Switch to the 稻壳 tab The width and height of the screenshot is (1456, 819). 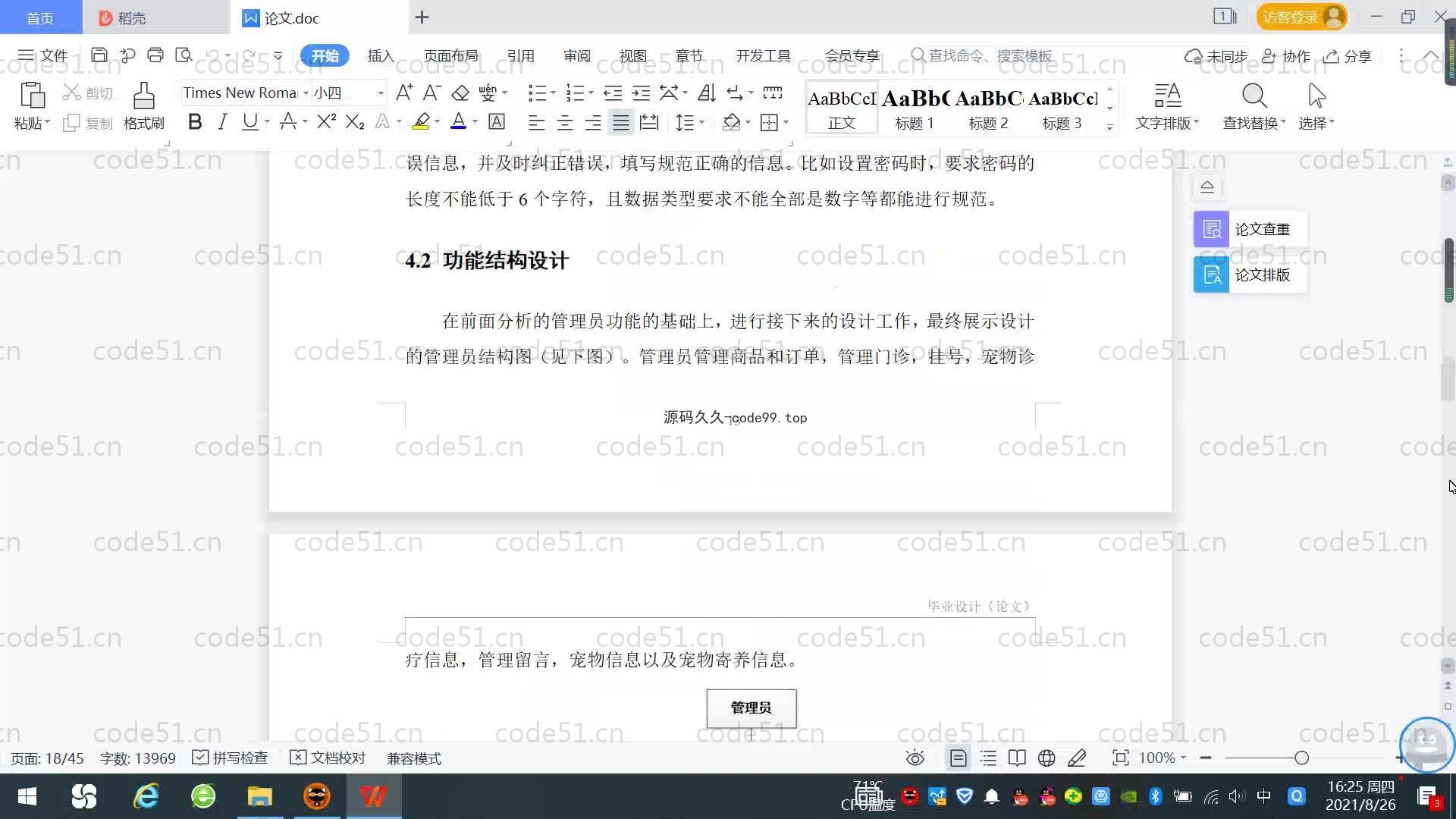[x=156, y=17]
